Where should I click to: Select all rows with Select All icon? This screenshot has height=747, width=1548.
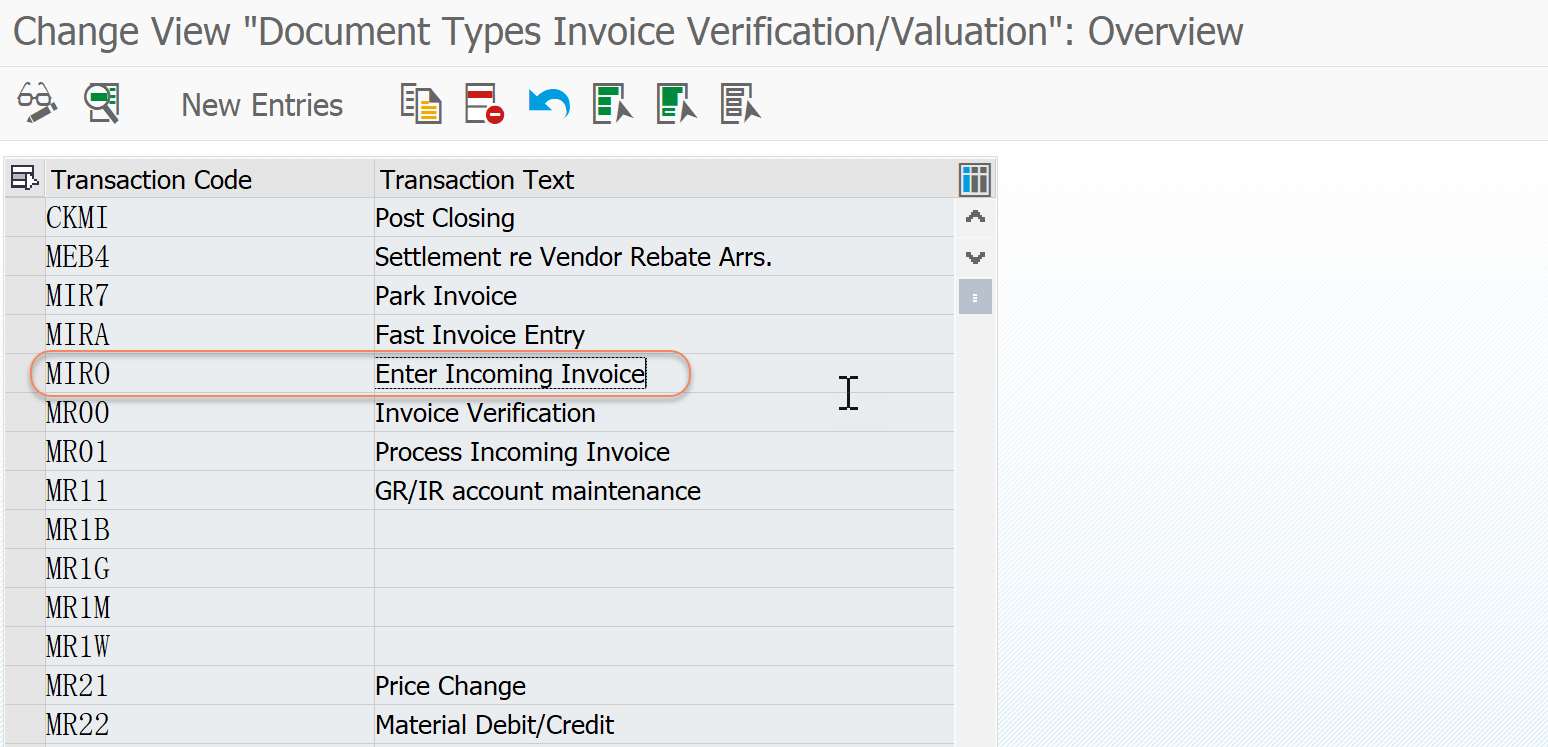click(x=612, y=103)
